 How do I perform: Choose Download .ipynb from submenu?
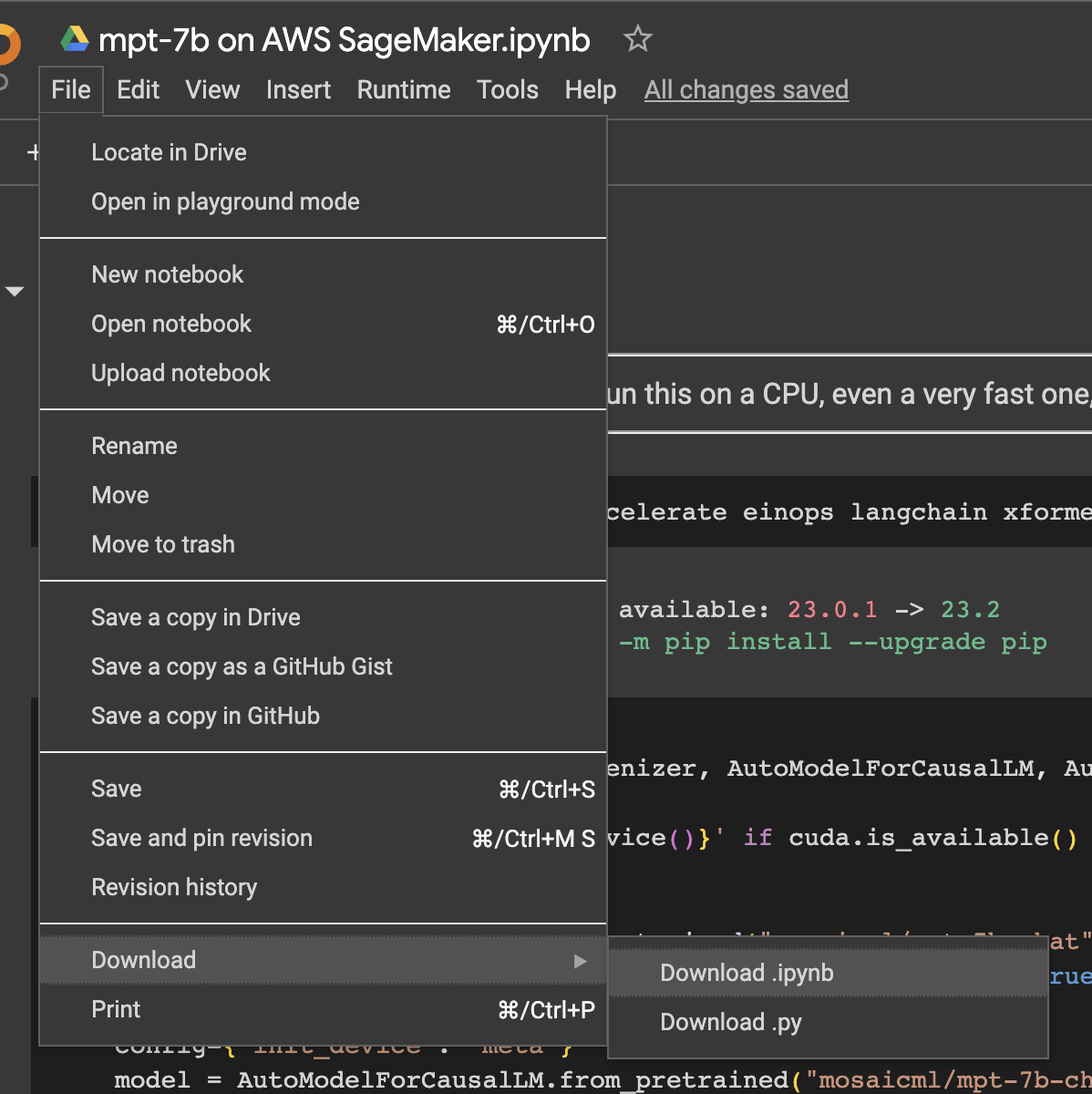(747, 973)
